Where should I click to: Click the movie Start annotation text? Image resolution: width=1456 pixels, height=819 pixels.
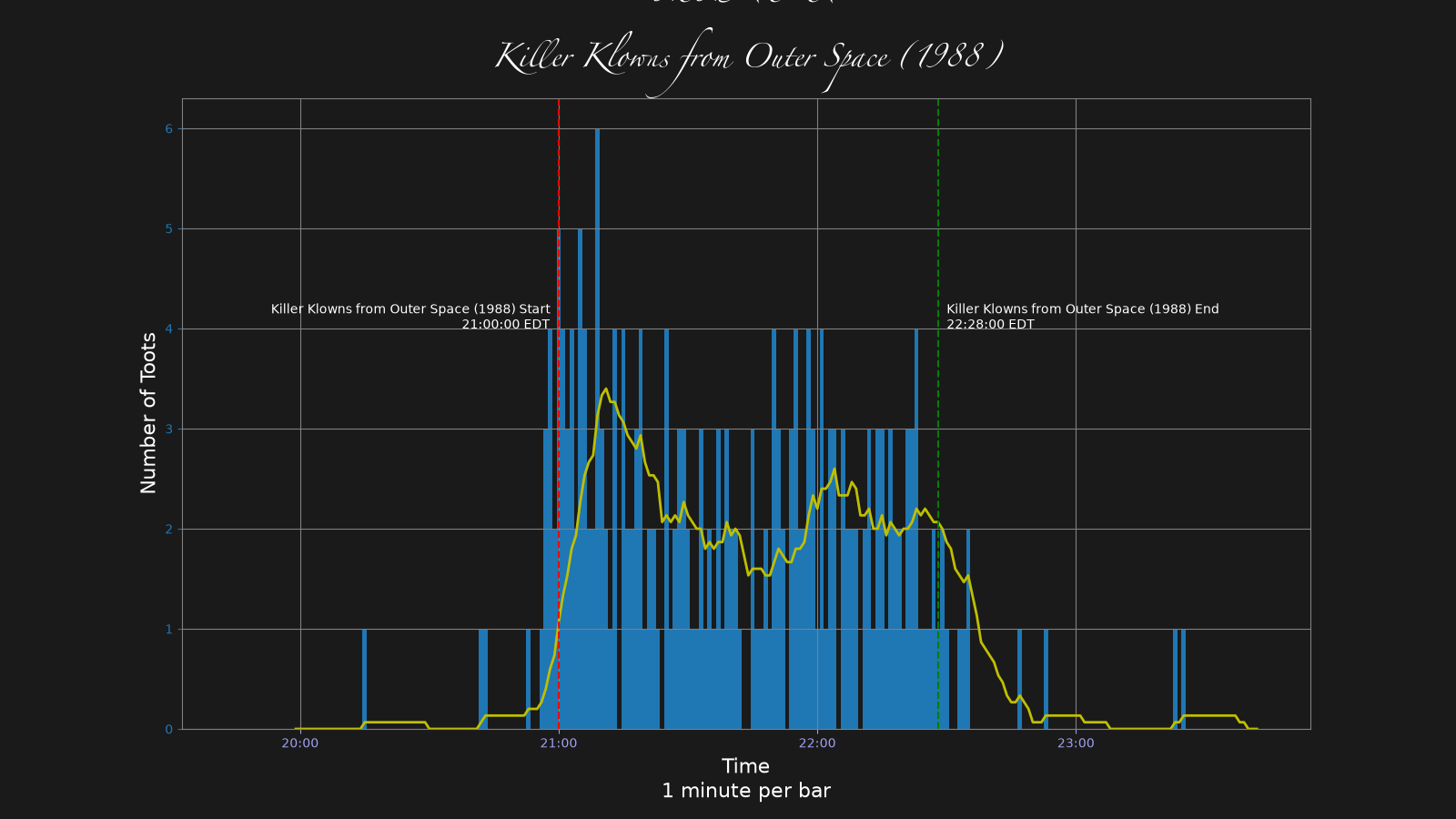(410, 317)
